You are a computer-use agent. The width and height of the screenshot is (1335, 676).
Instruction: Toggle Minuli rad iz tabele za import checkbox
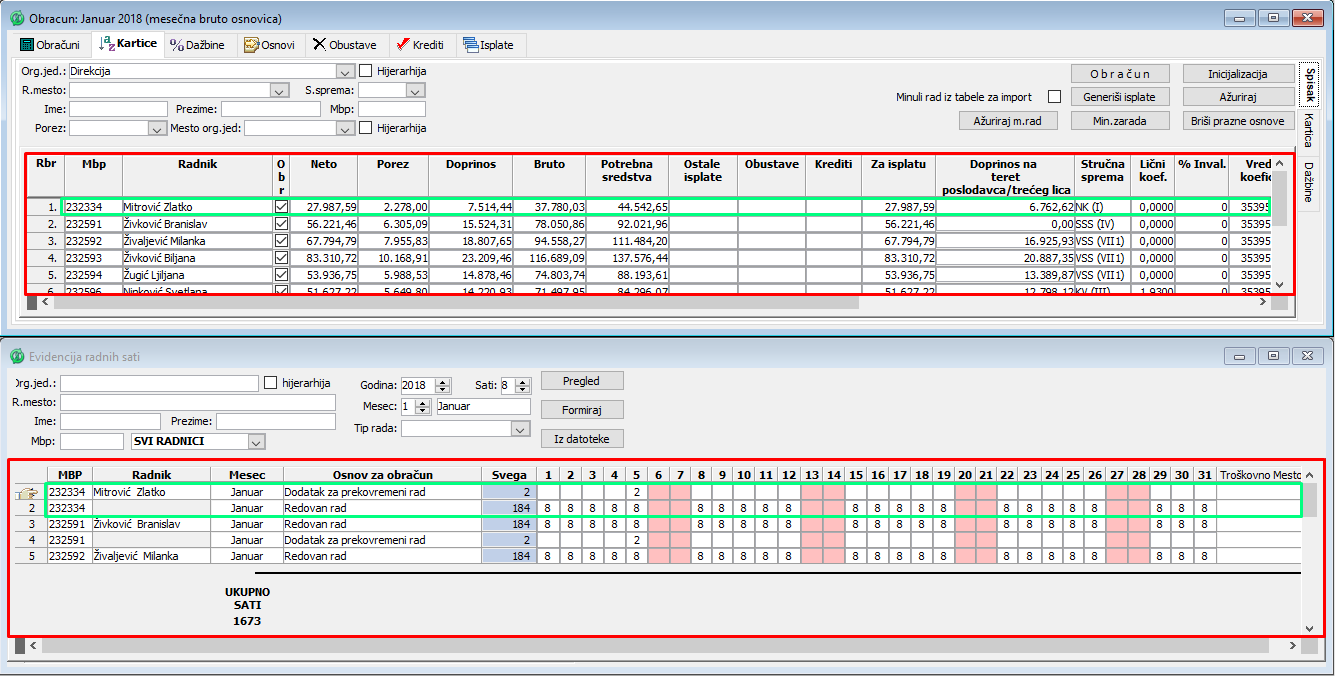point(1054,97)
